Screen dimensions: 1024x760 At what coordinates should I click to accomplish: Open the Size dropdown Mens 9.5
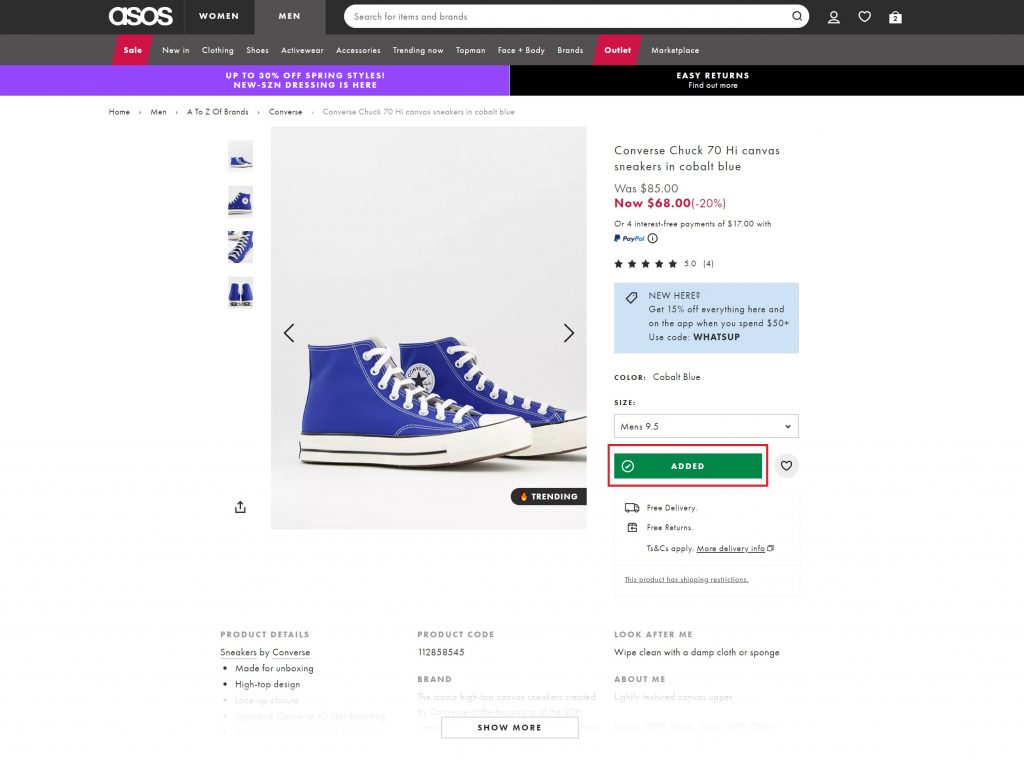click(x=706, y=426)
